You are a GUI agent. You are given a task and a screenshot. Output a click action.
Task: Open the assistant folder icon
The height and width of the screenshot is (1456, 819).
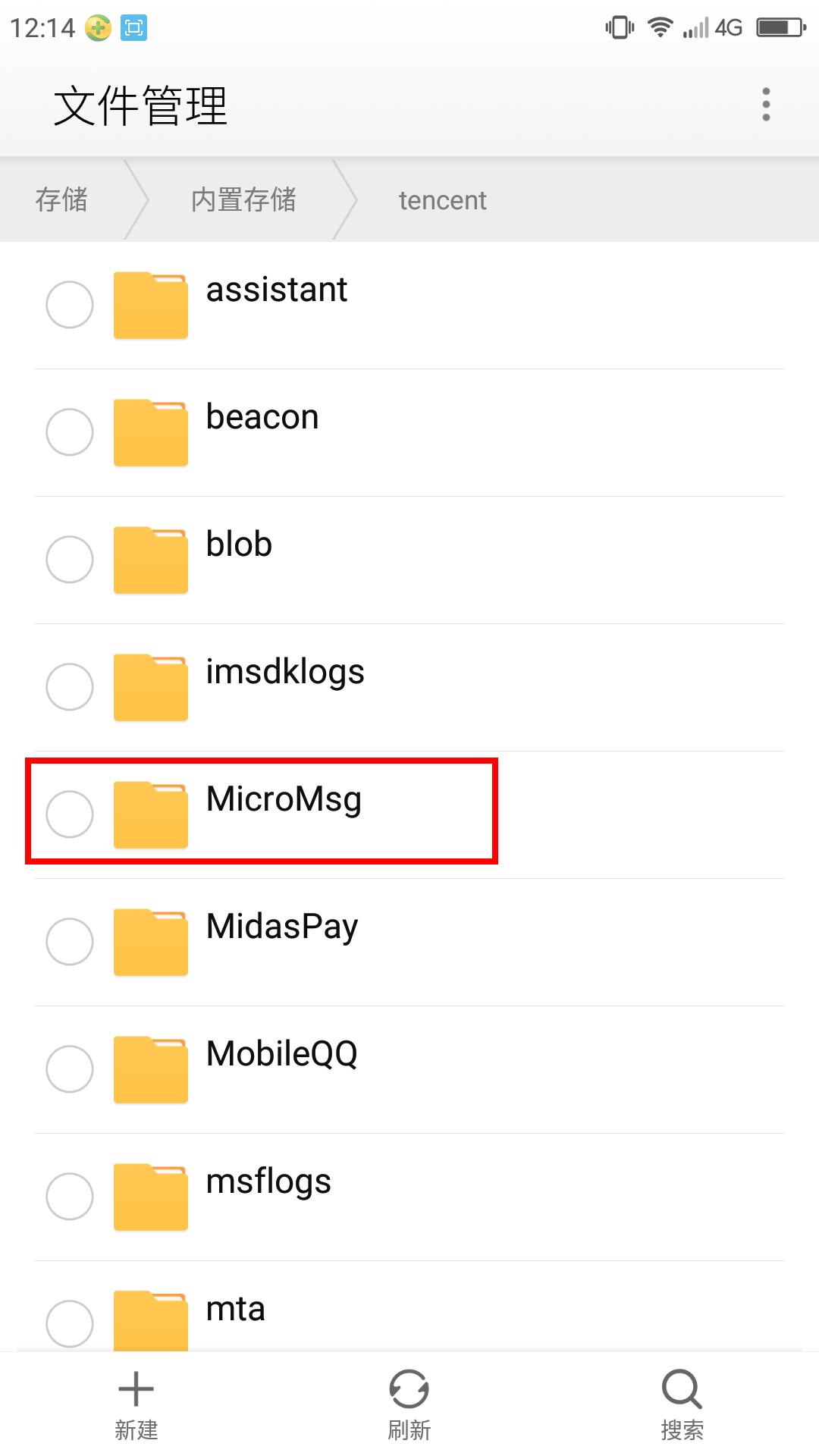tap(151, 305)
